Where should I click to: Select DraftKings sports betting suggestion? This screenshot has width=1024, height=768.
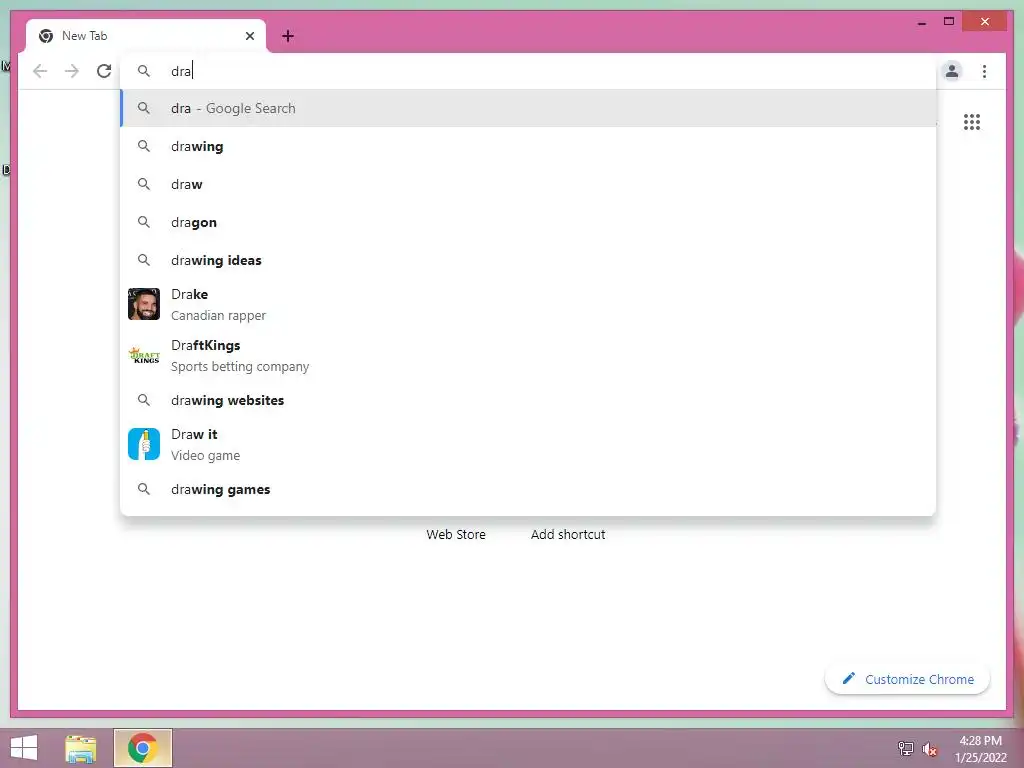point(528,355)
